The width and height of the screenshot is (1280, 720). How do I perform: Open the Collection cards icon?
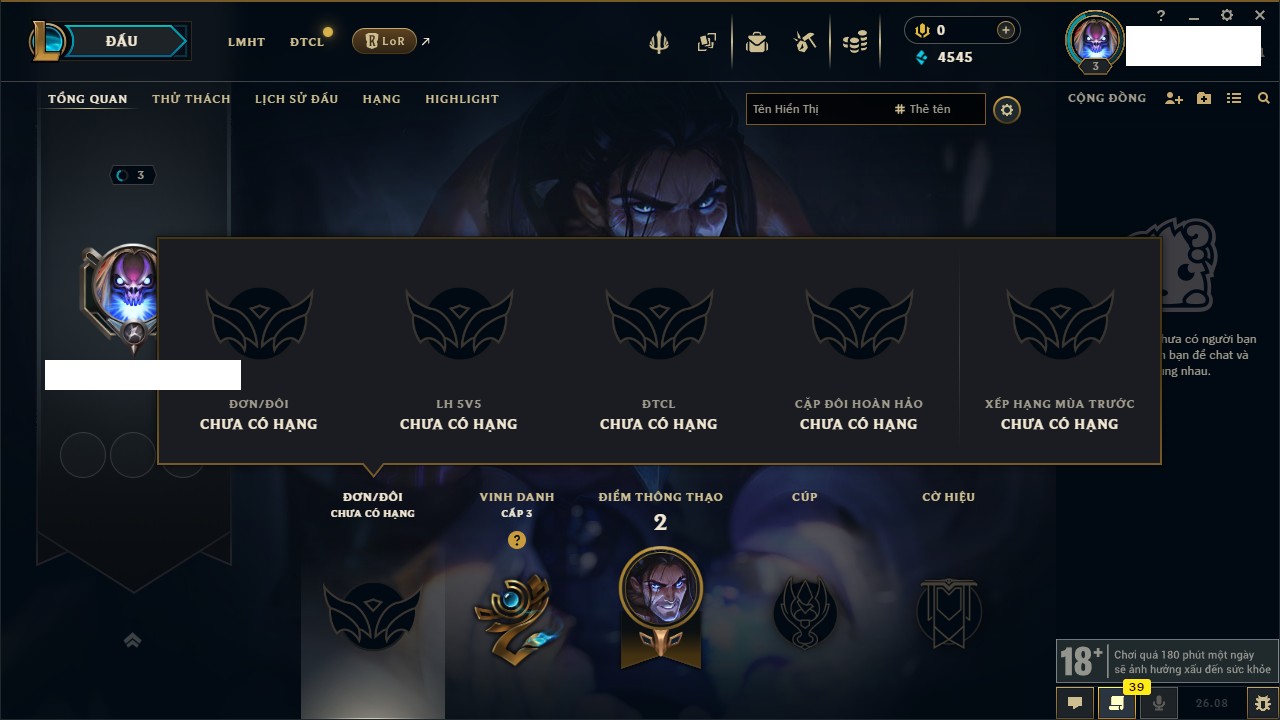point(707,42)
